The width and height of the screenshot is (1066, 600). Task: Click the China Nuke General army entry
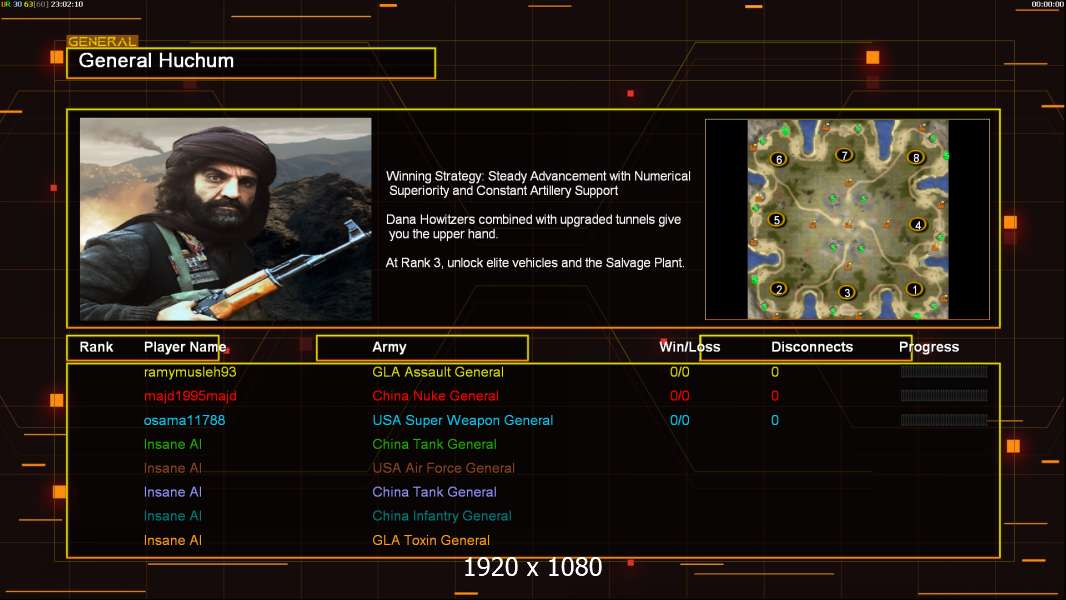[x=435, y=396]
